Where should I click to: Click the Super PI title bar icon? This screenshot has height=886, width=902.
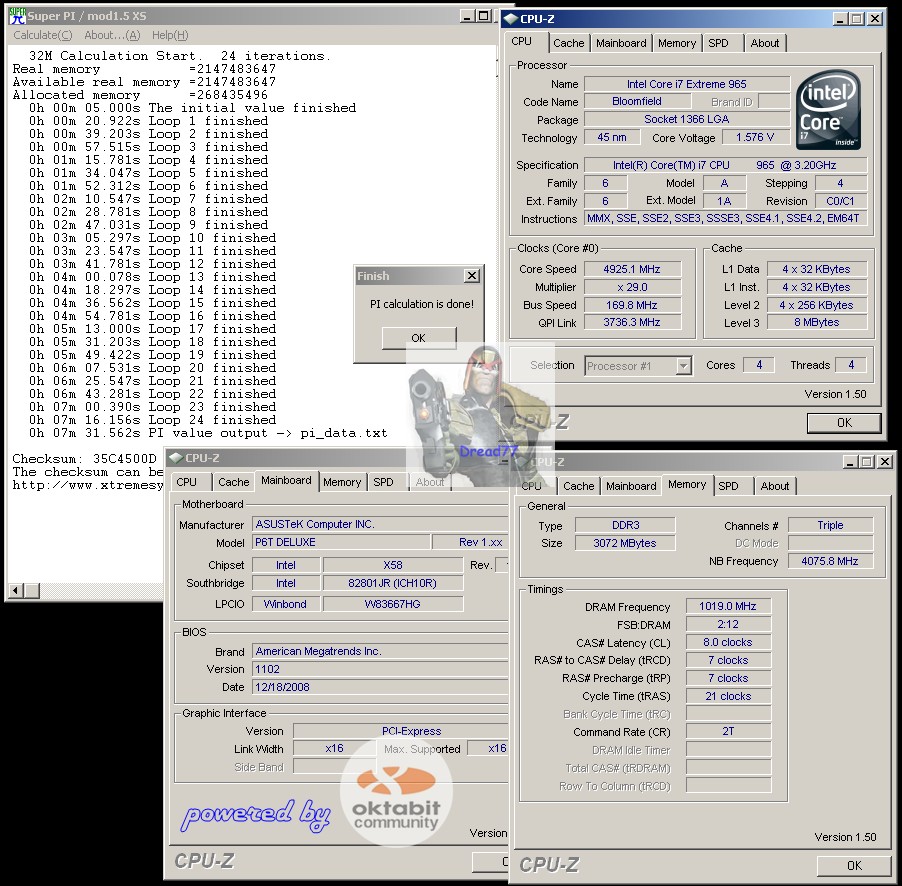tap(17, 16)
